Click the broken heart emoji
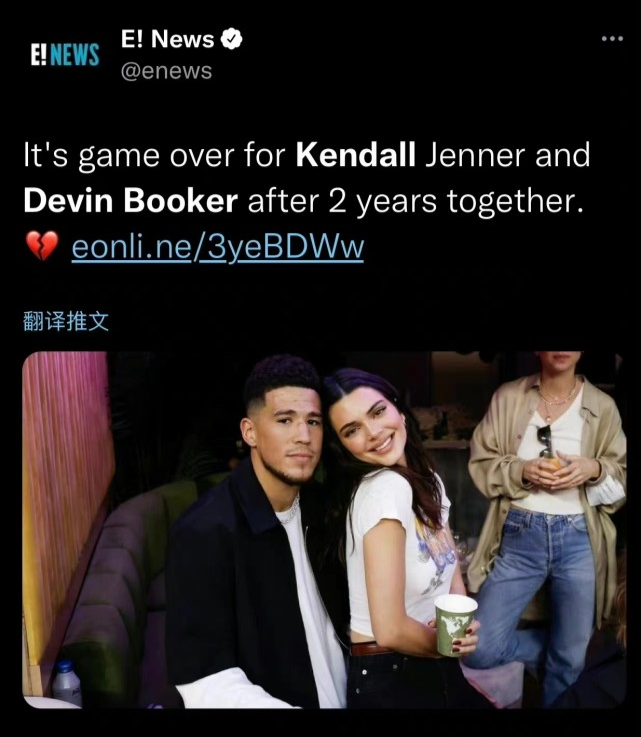 tap(42, 246)
